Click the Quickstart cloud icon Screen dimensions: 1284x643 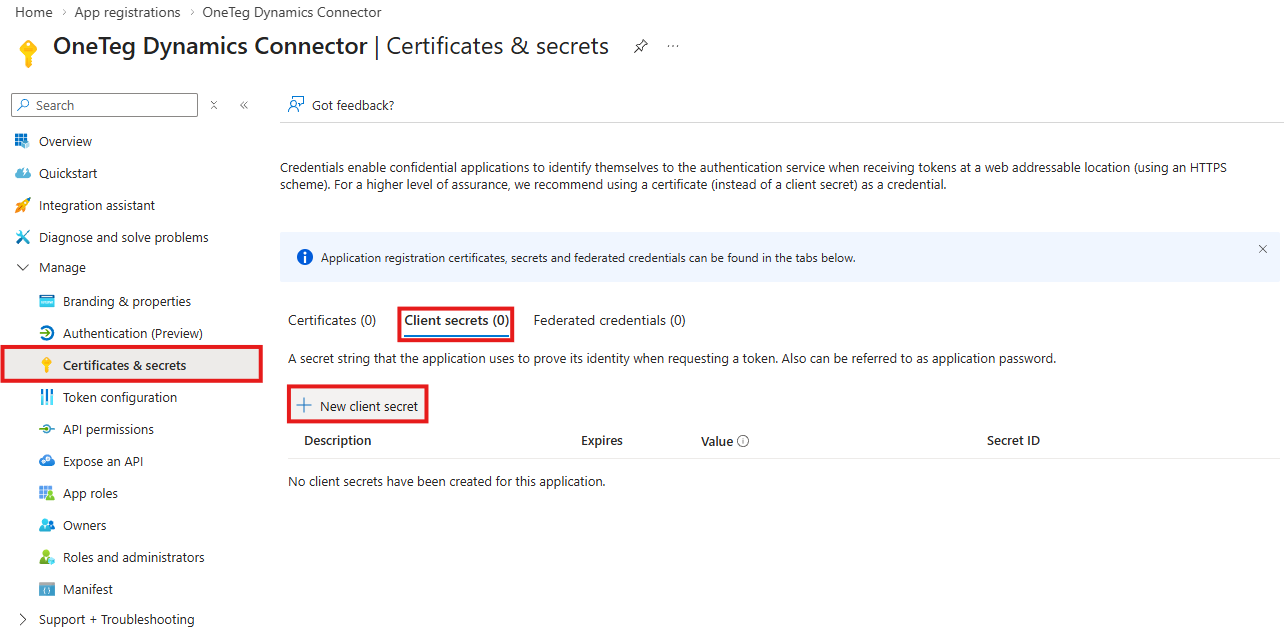point(22,173)
